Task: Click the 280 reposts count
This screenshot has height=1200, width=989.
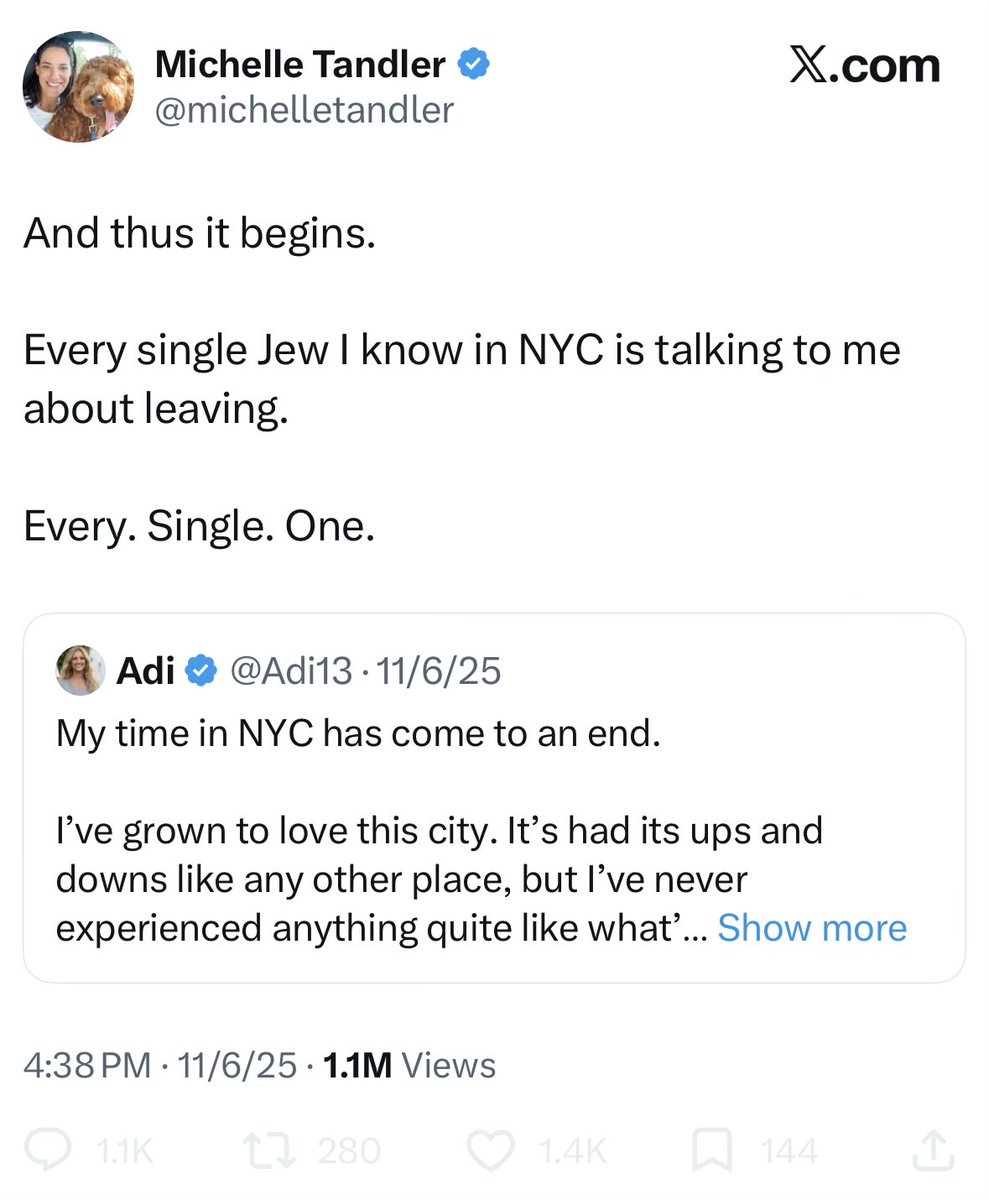Action: point(349,1151)
